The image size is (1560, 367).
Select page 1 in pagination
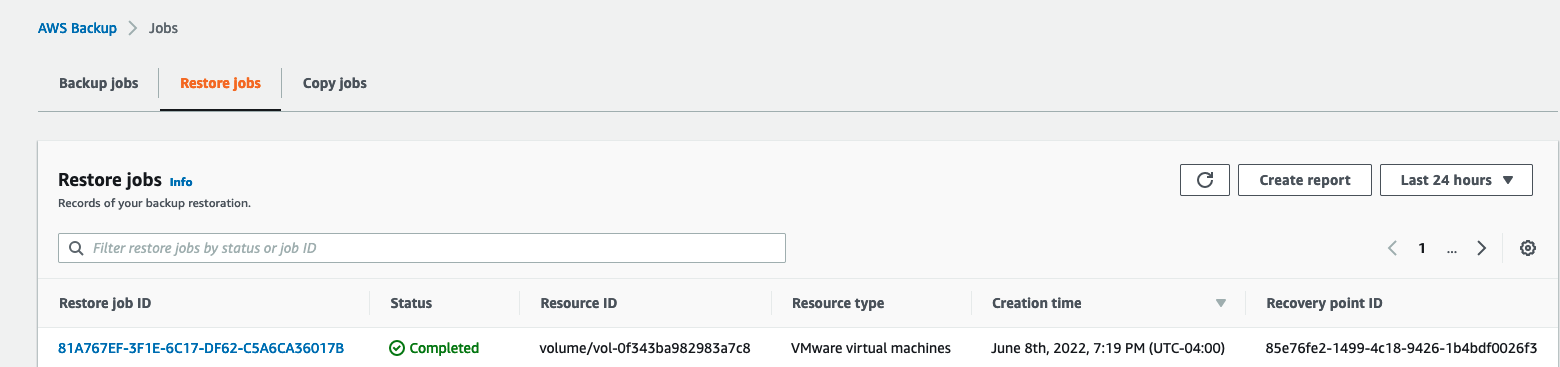(x=1421, y=249)
